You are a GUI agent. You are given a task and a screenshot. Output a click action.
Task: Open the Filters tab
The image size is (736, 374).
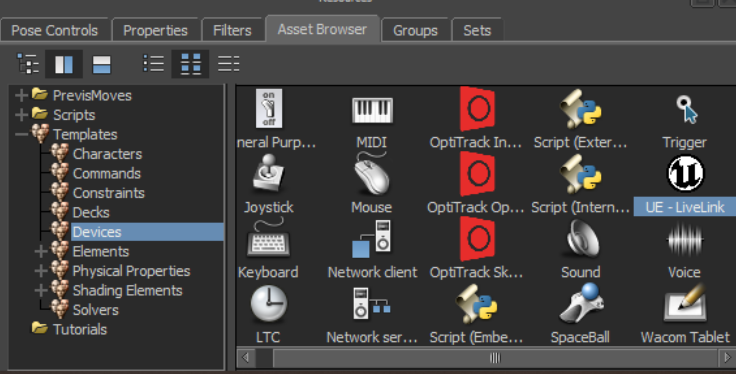tap(232, 31)
